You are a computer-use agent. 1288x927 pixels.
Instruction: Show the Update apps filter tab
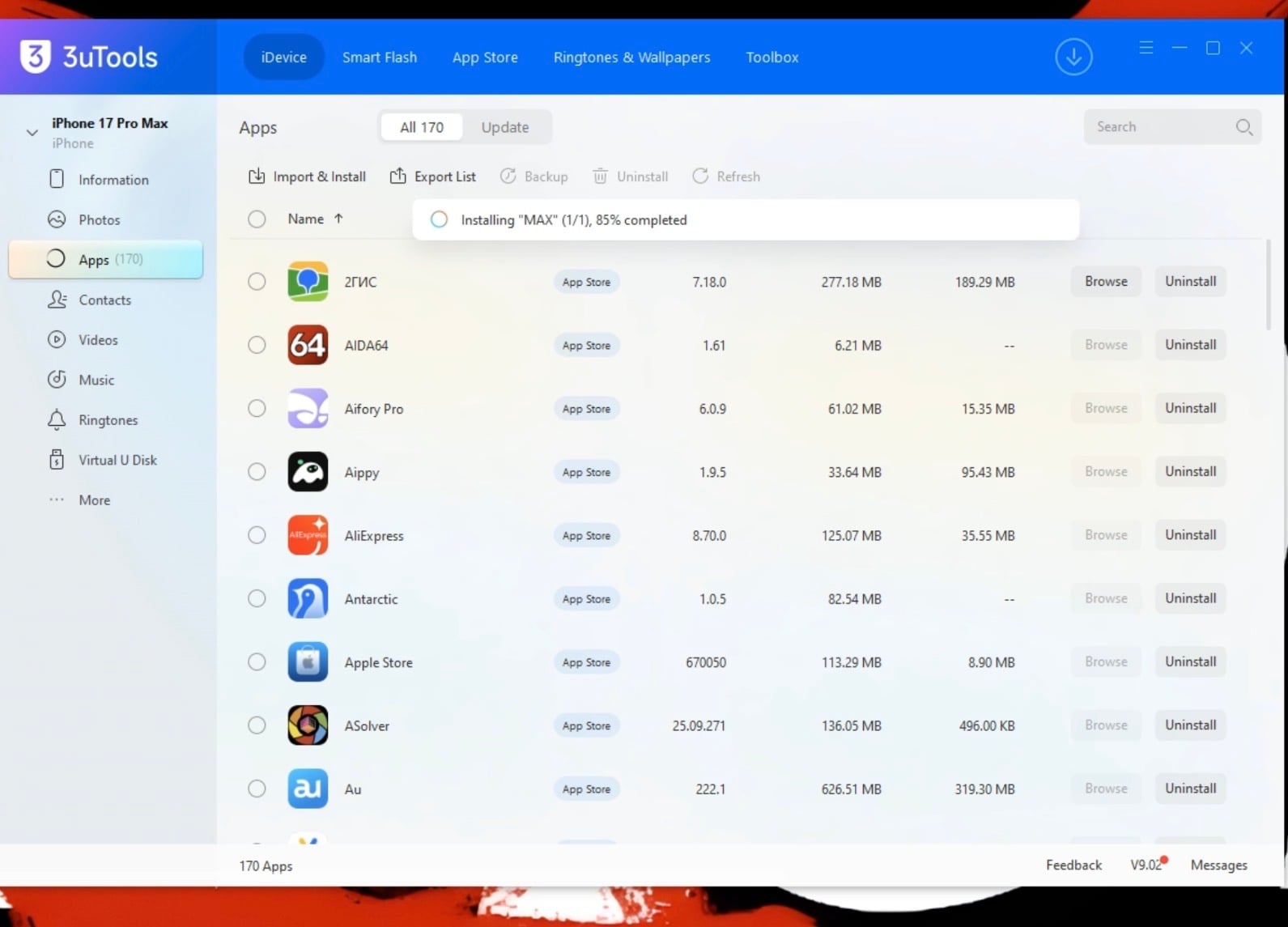(505, 127)
